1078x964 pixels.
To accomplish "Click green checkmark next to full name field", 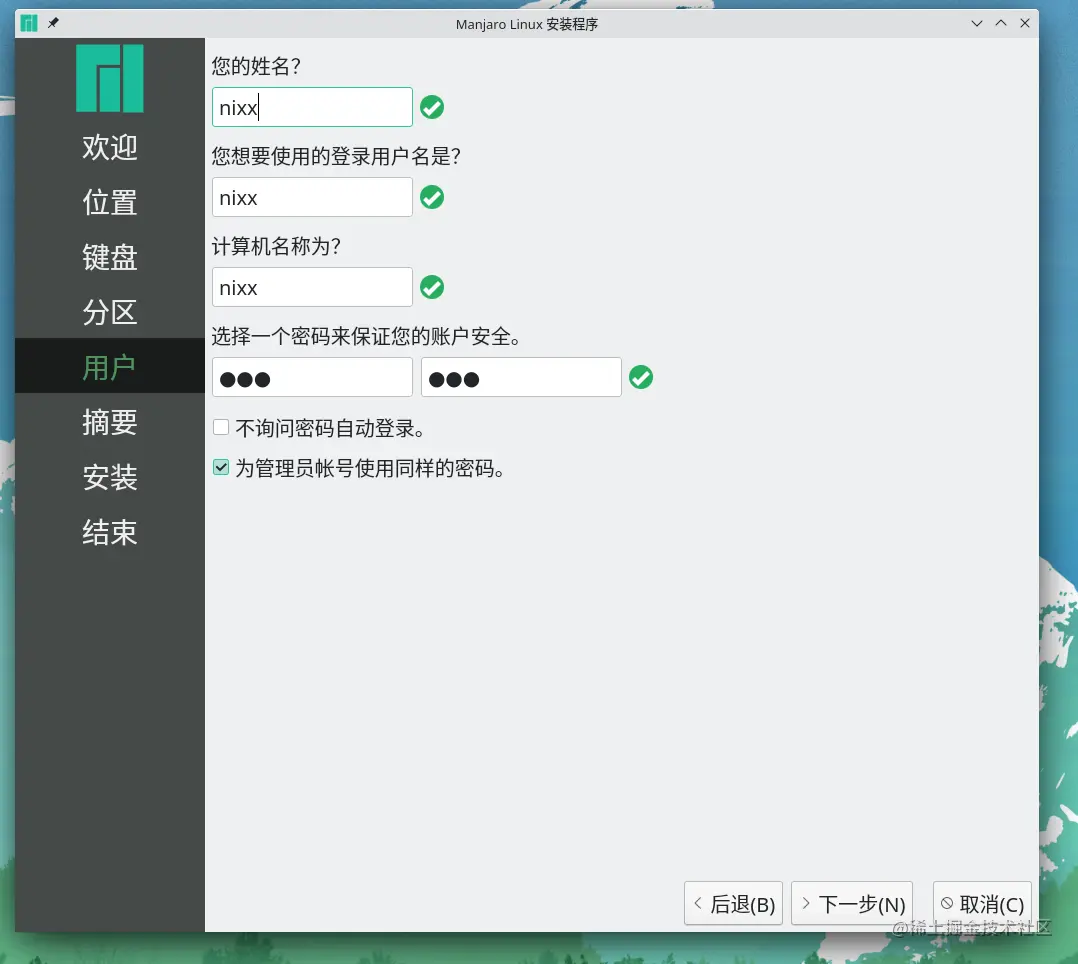I will click(432, 107).
